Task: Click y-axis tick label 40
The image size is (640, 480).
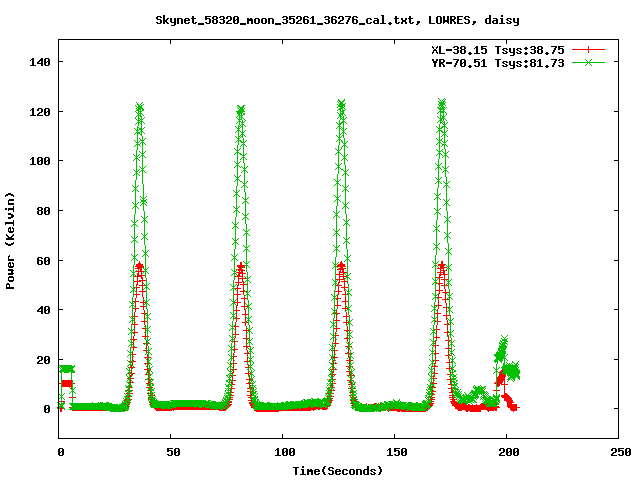Action: 43,310
